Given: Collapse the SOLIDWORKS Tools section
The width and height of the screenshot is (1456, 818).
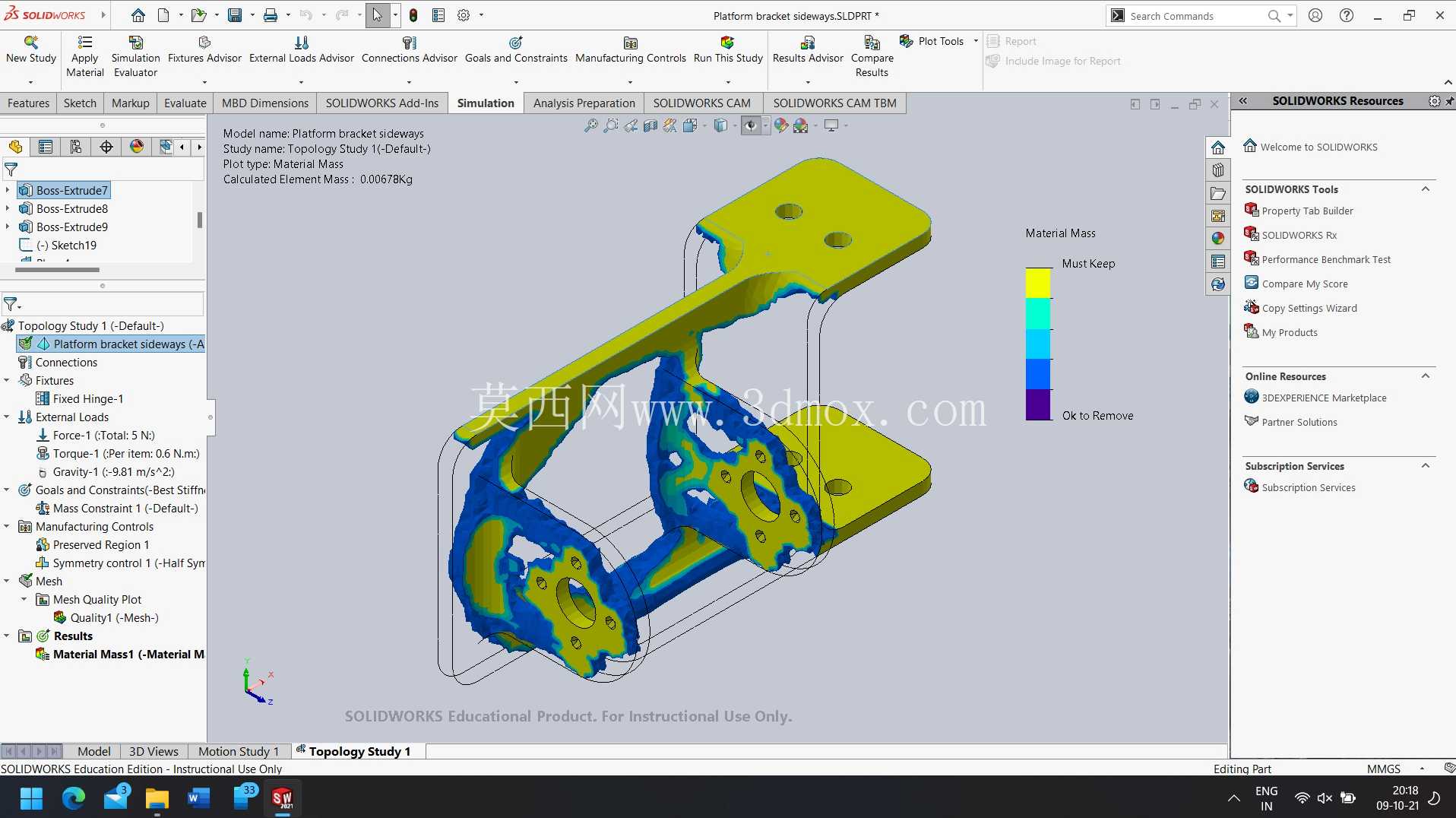Looking at the screenshot, I should click(x=1426, y=189).
